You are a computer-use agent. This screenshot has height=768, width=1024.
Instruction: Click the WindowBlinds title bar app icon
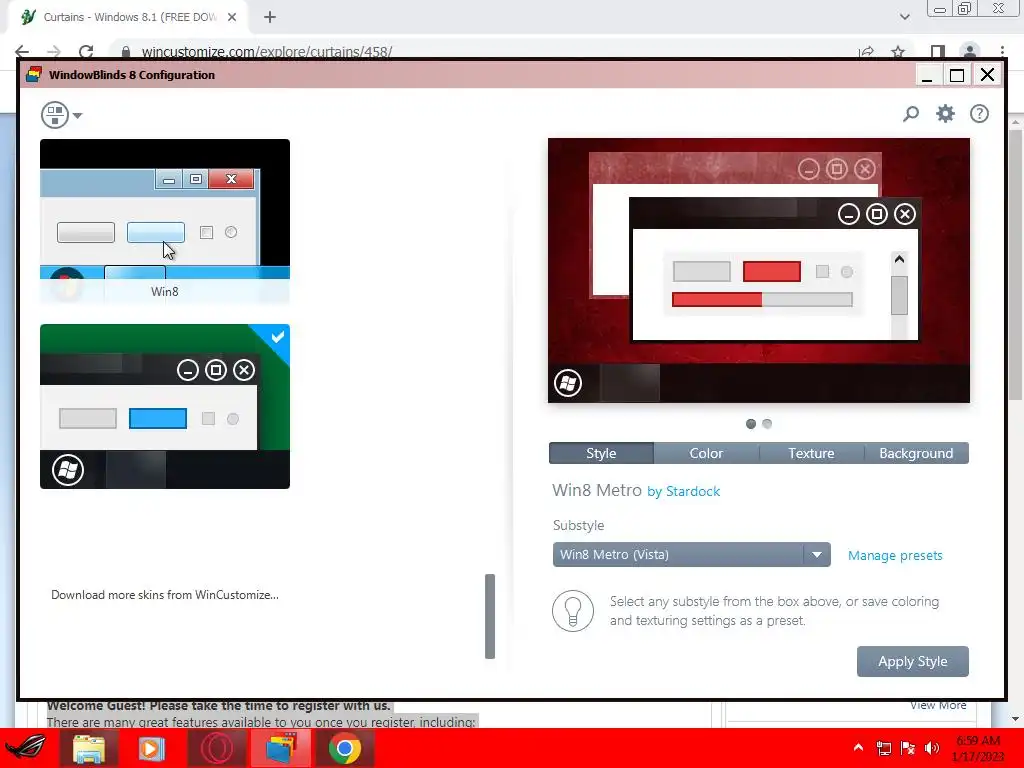click(x=34, y=74)
